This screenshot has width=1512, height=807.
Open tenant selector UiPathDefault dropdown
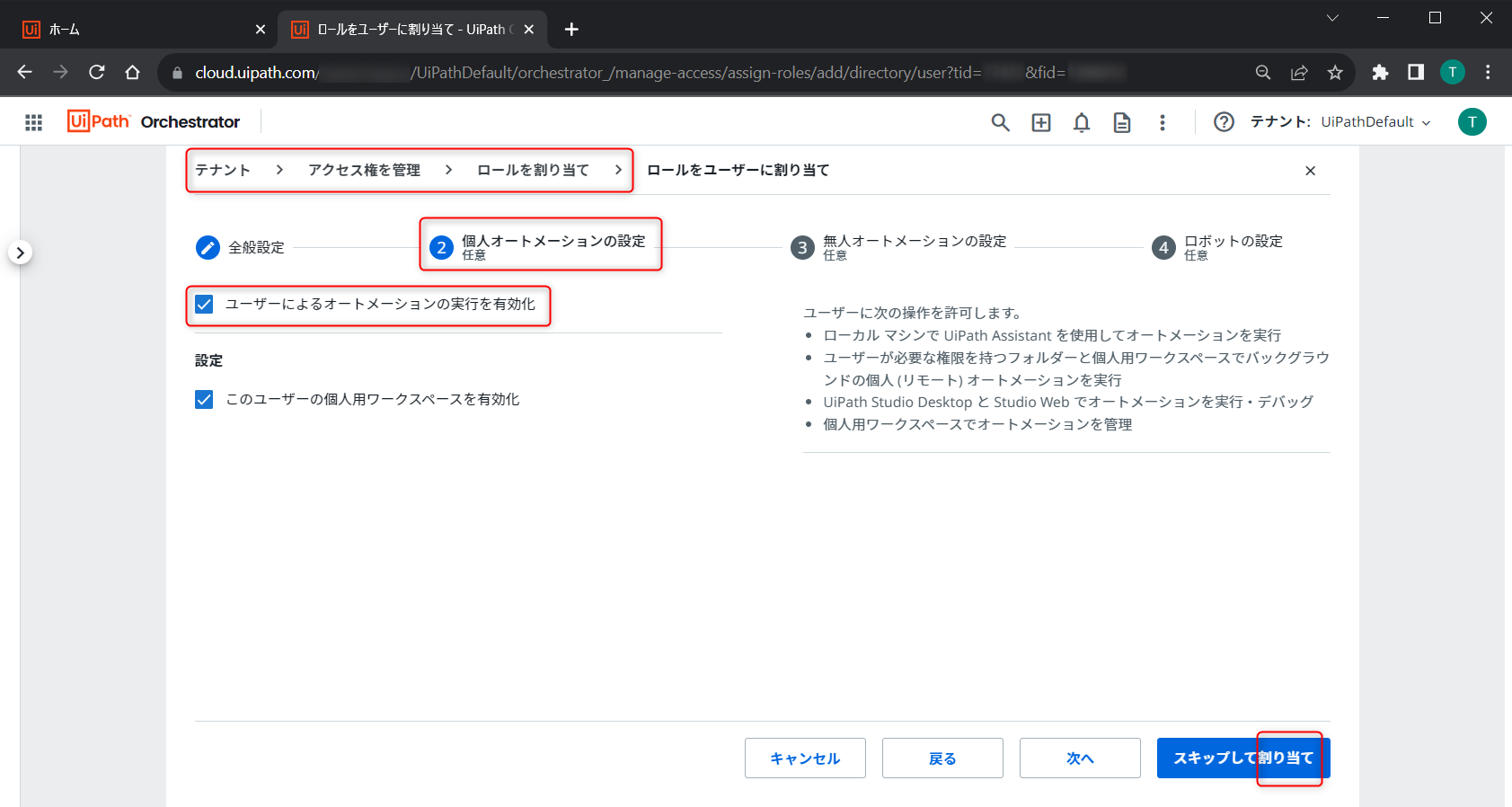coord(1375,122)
